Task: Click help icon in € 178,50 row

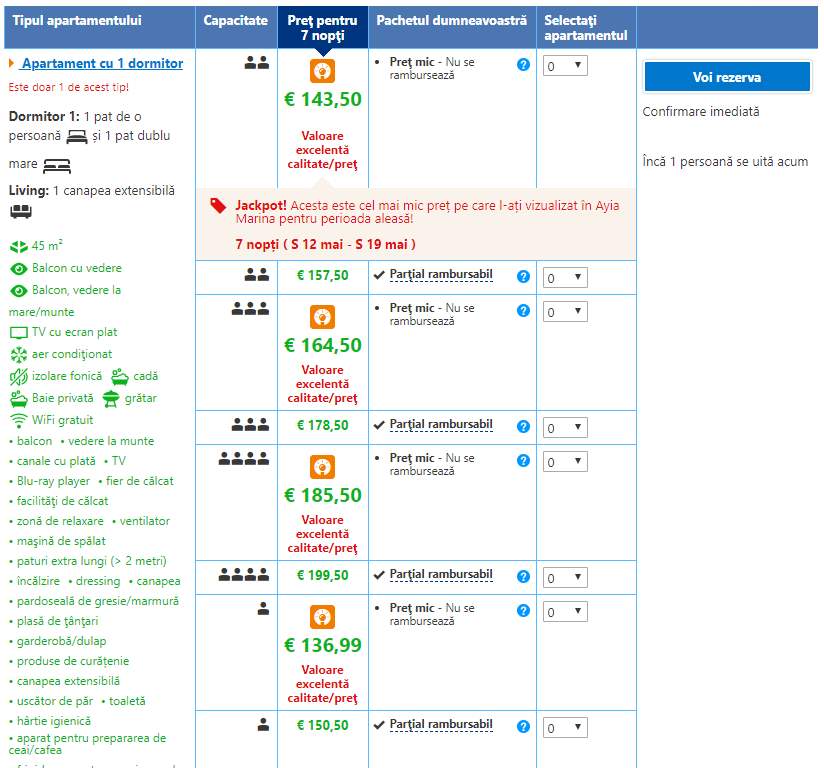Action: pyautogui.click(x=523, y=426)
